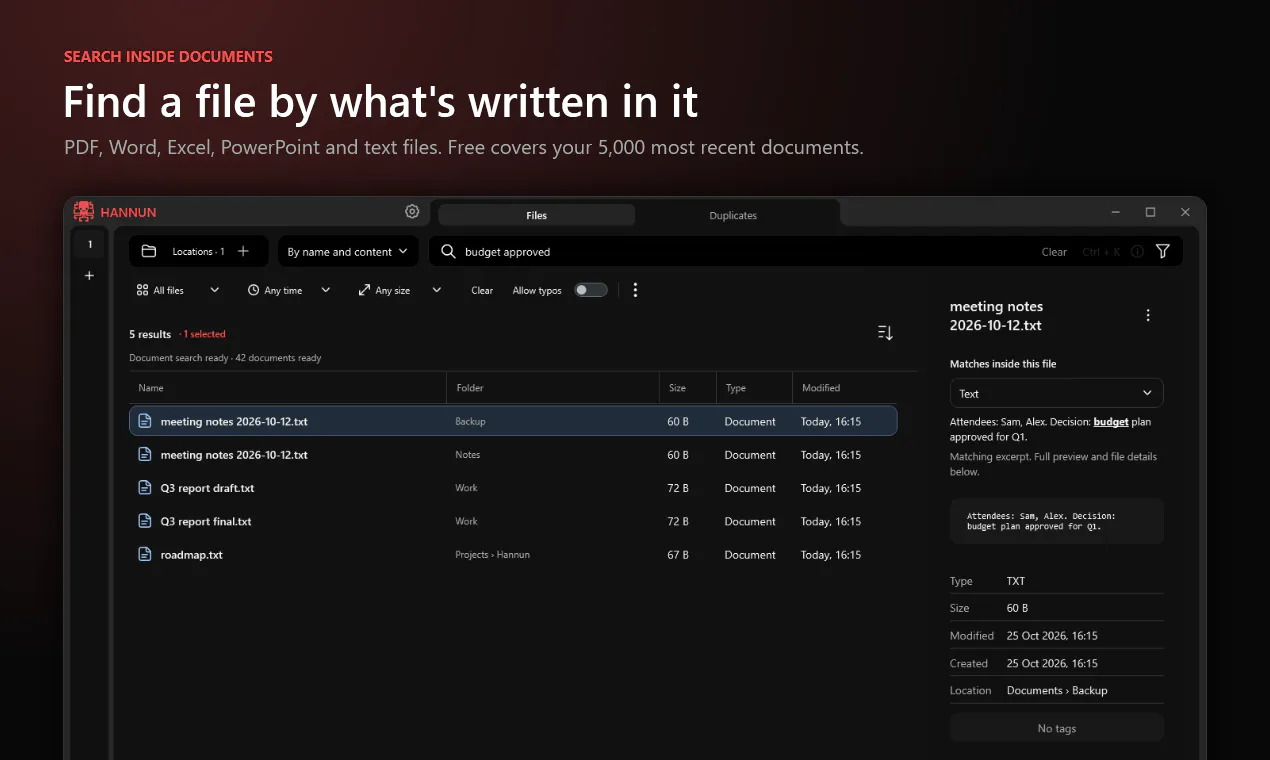Click the add location plus icon
Screen dimensions: 1270x760
(243, 251)
